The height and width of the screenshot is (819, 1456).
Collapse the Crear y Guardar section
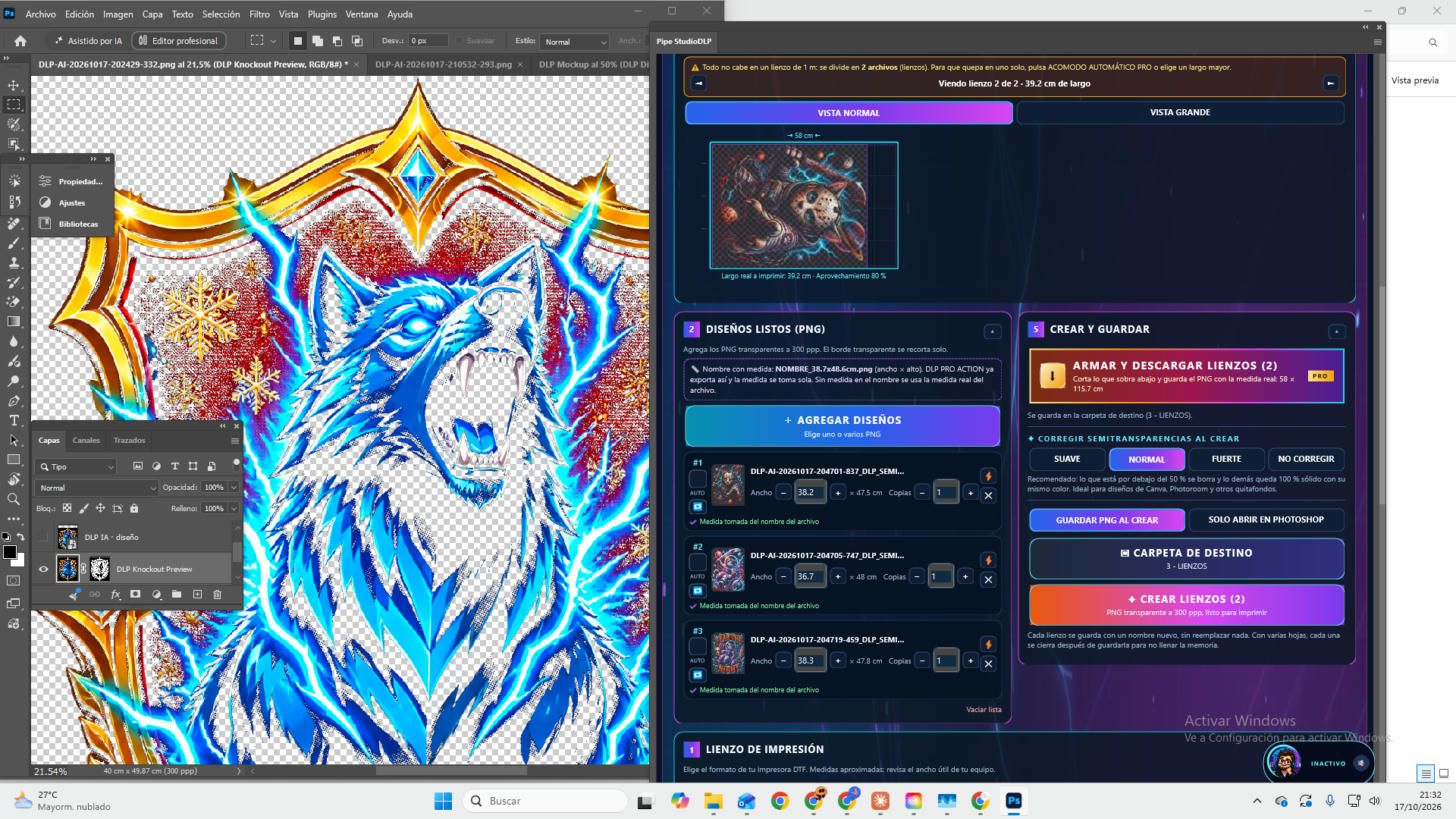click(1336, 331)
